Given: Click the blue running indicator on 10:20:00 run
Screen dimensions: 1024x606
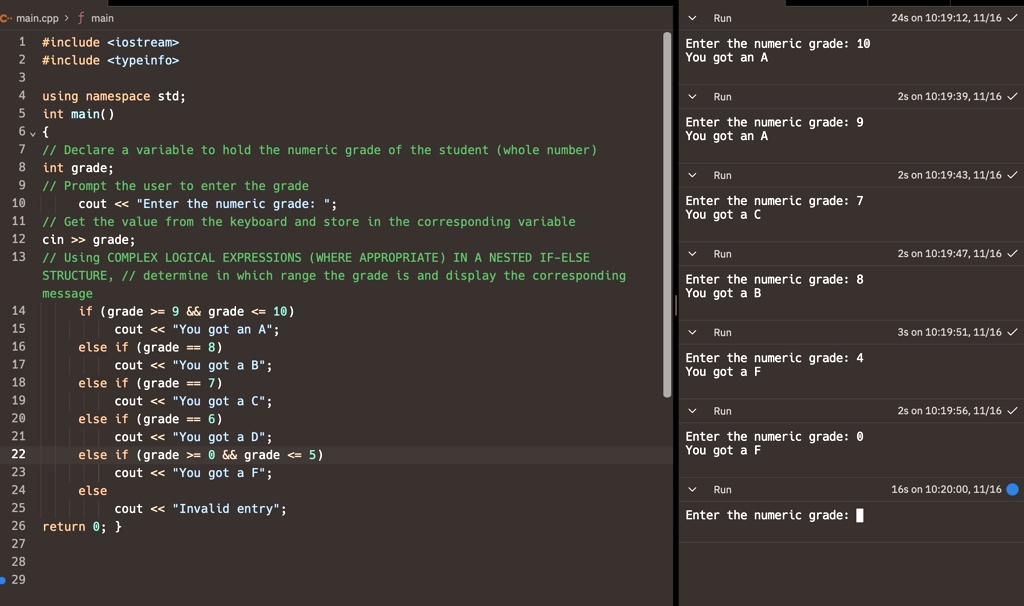Looking at the screenshot, I should click(1012, 490).
